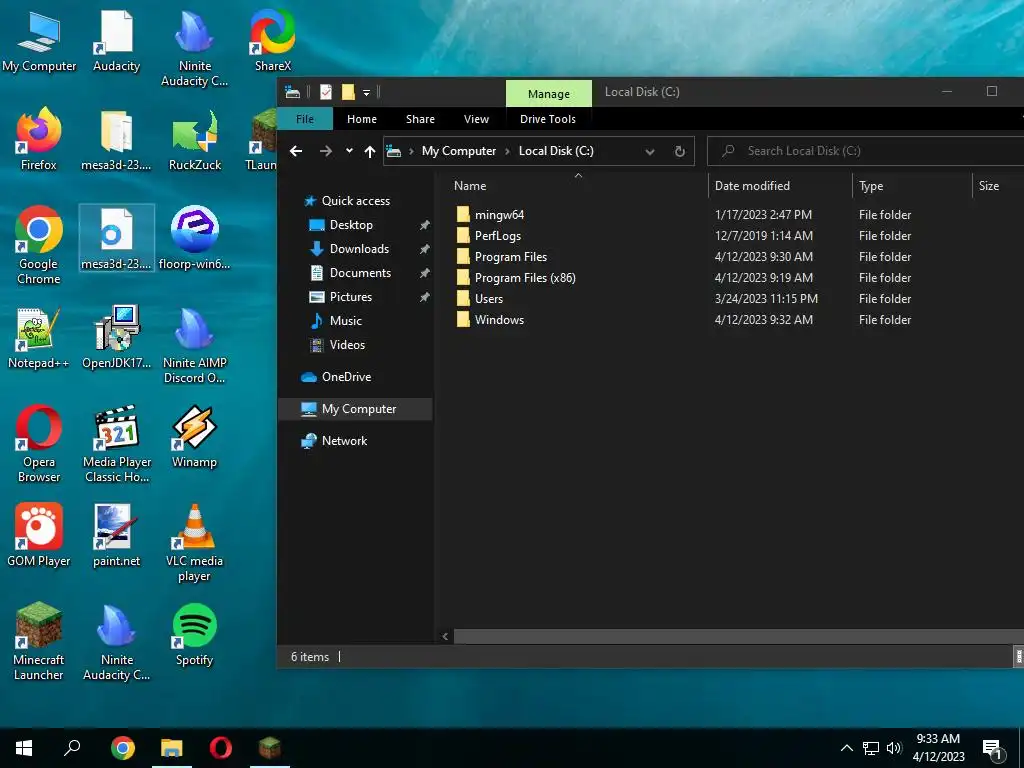Switch to the View ribbon tab
Viewport: 1024px width, 768px height.
(476, 119)
